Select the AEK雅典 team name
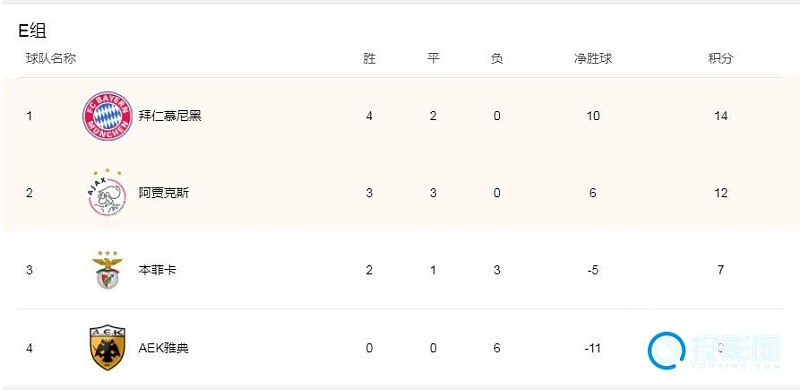The width and height of the screenshot is (800, 390). (x=163, y=348)
